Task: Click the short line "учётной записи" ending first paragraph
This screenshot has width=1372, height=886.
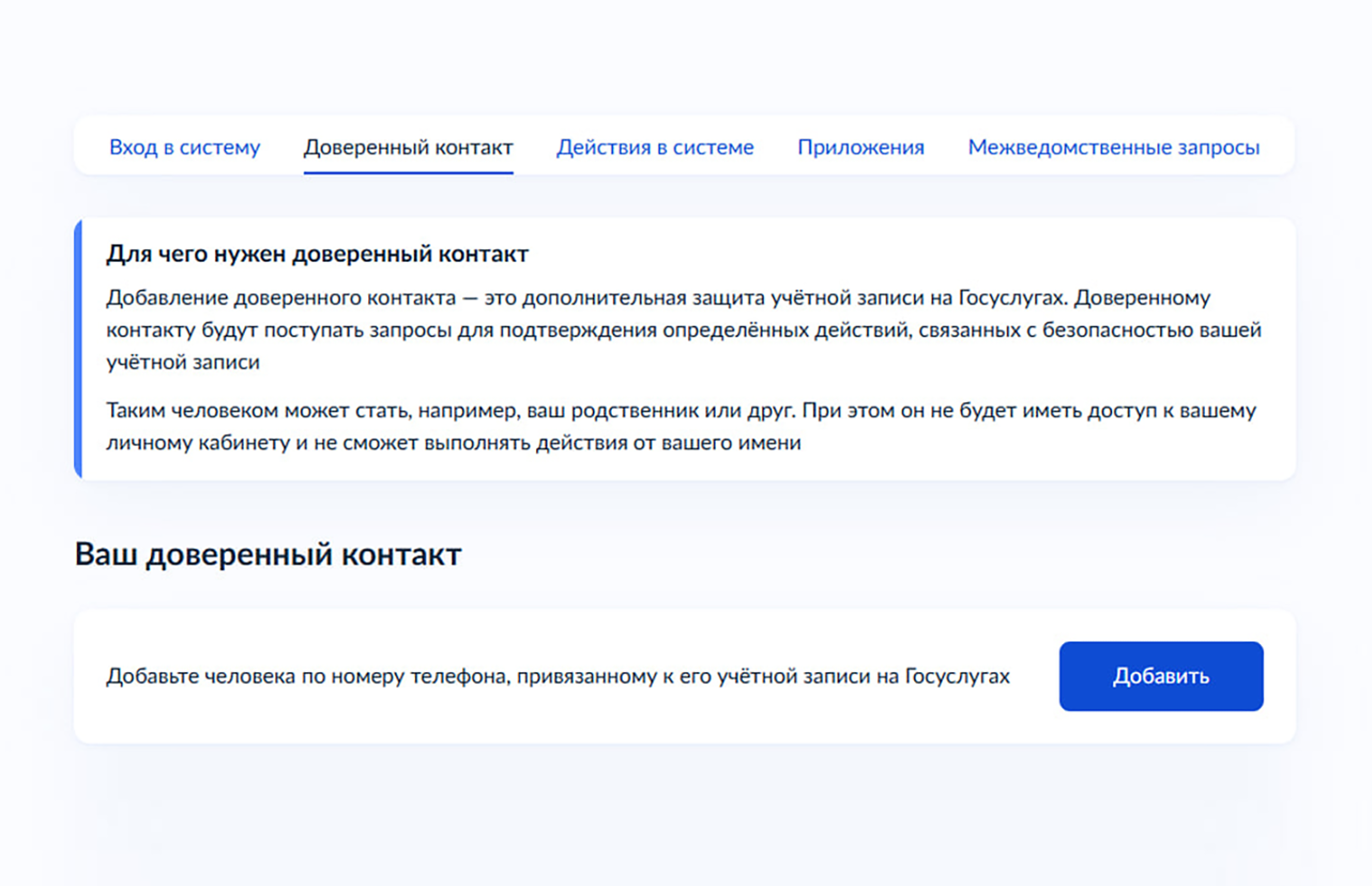Action: [x=182, y=363]
